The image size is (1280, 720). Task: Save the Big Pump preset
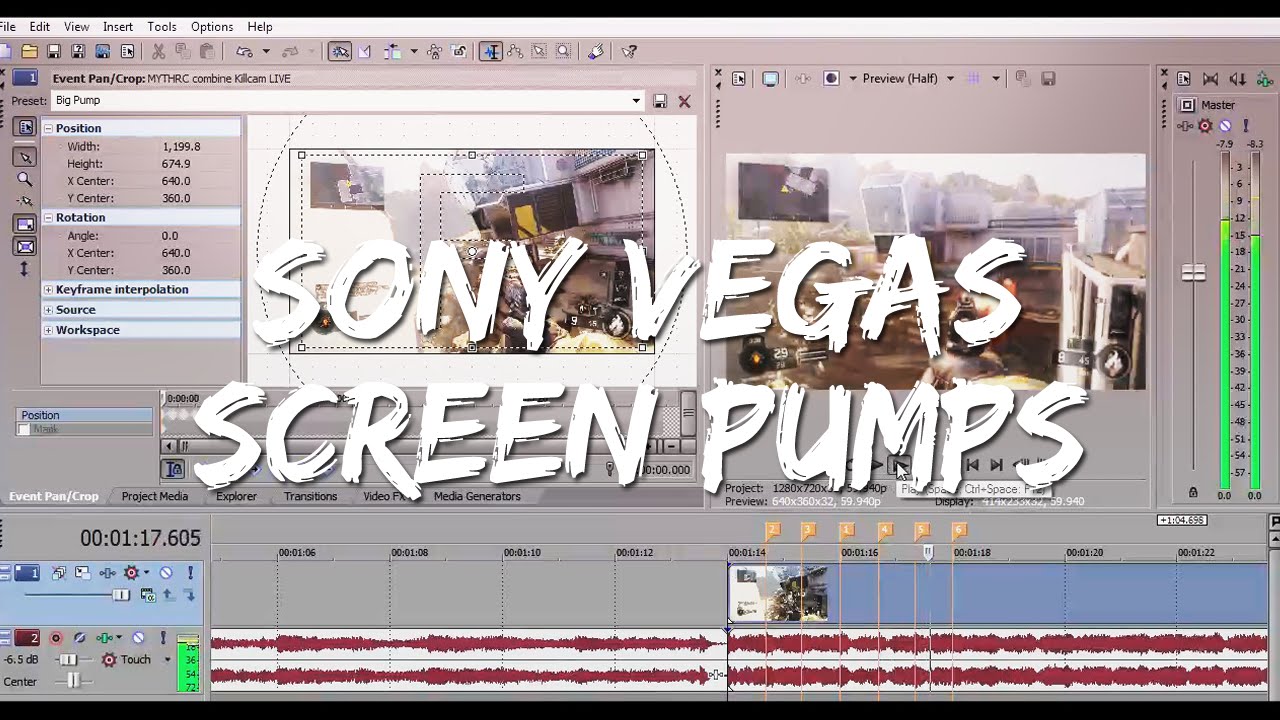tap(660, 101)
